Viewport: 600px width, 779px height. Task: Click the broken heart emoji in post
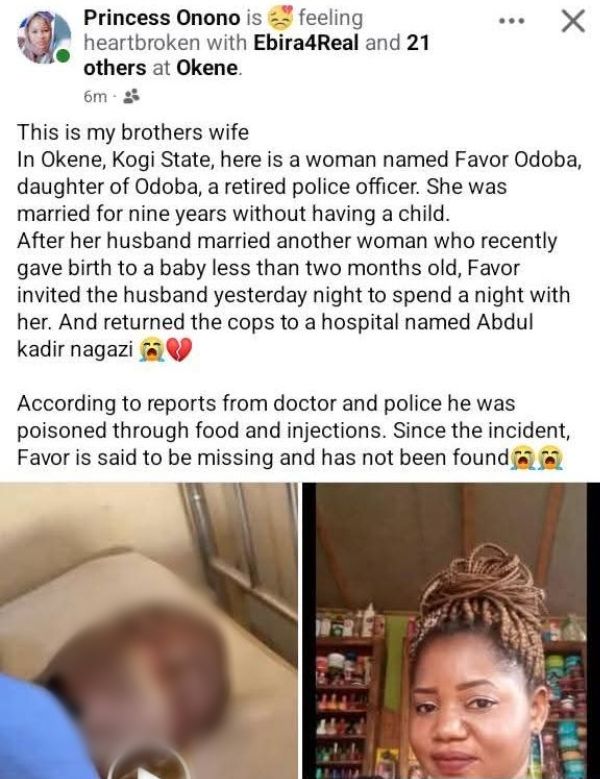(x=179, y=350)
